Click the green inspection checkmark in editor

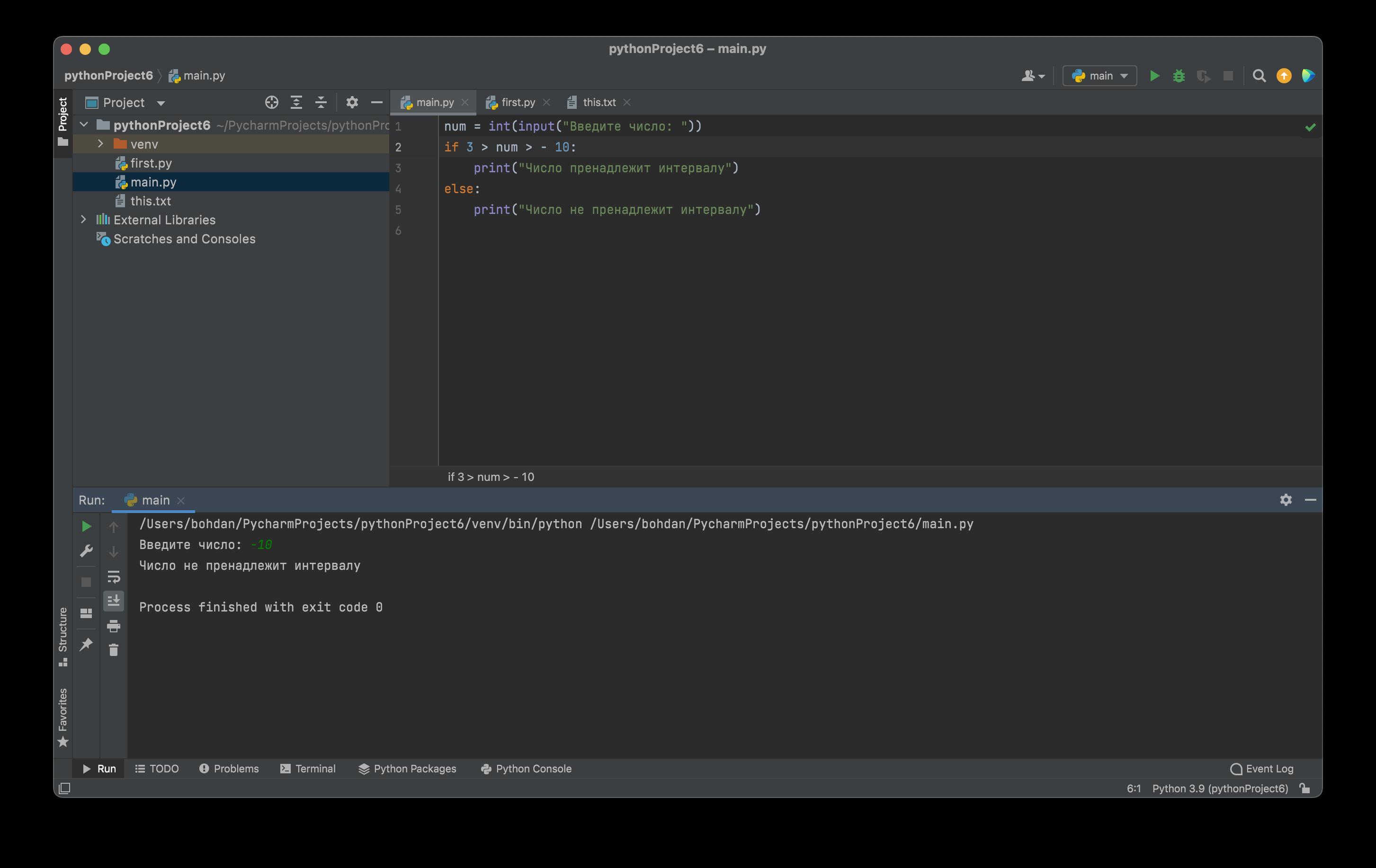pyautogui.click(x=1310, y=127)
